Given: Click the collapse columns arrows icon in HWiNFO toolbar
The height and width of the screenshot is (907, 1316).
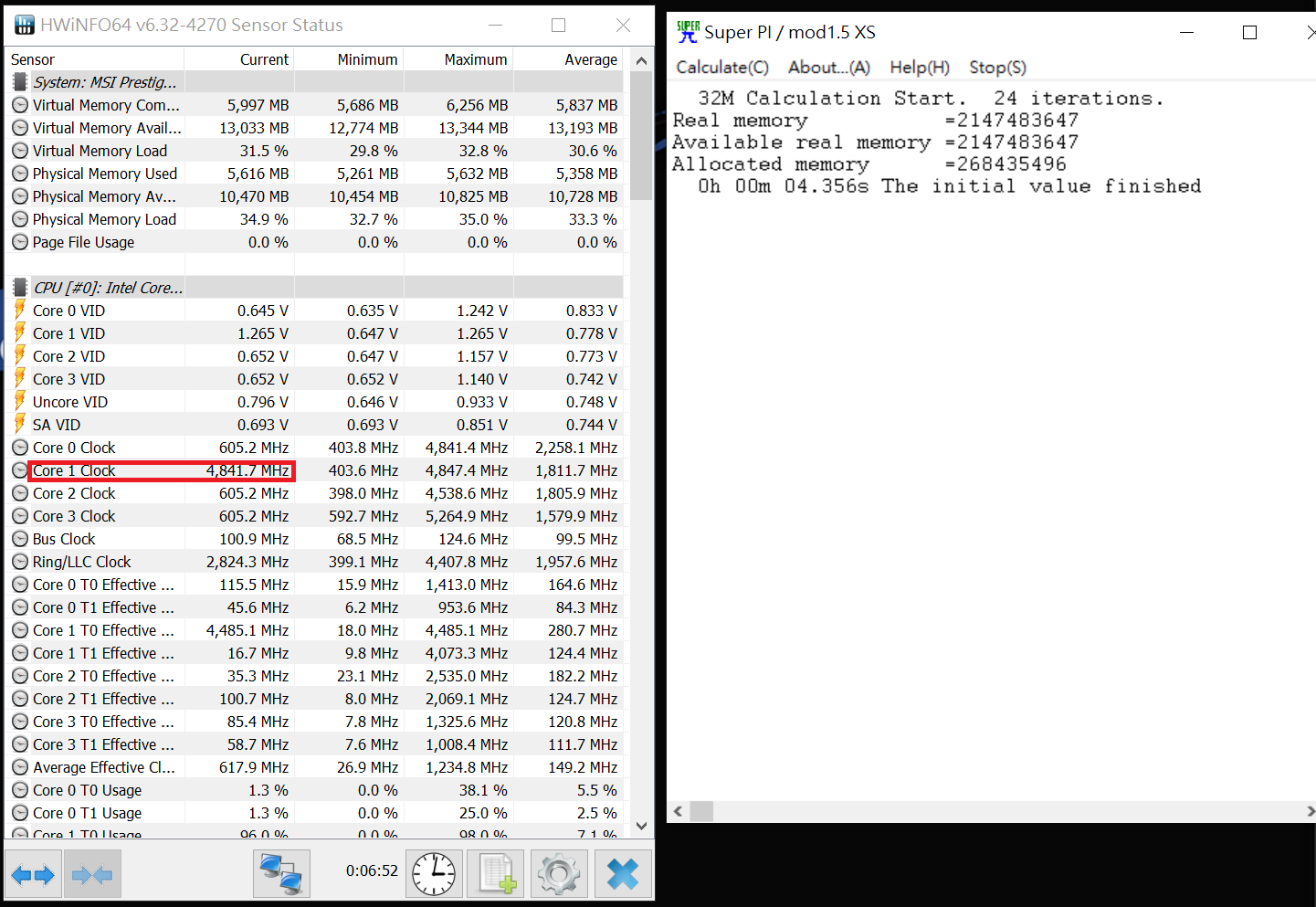Looking at the screenshot, I should (92, 875).
